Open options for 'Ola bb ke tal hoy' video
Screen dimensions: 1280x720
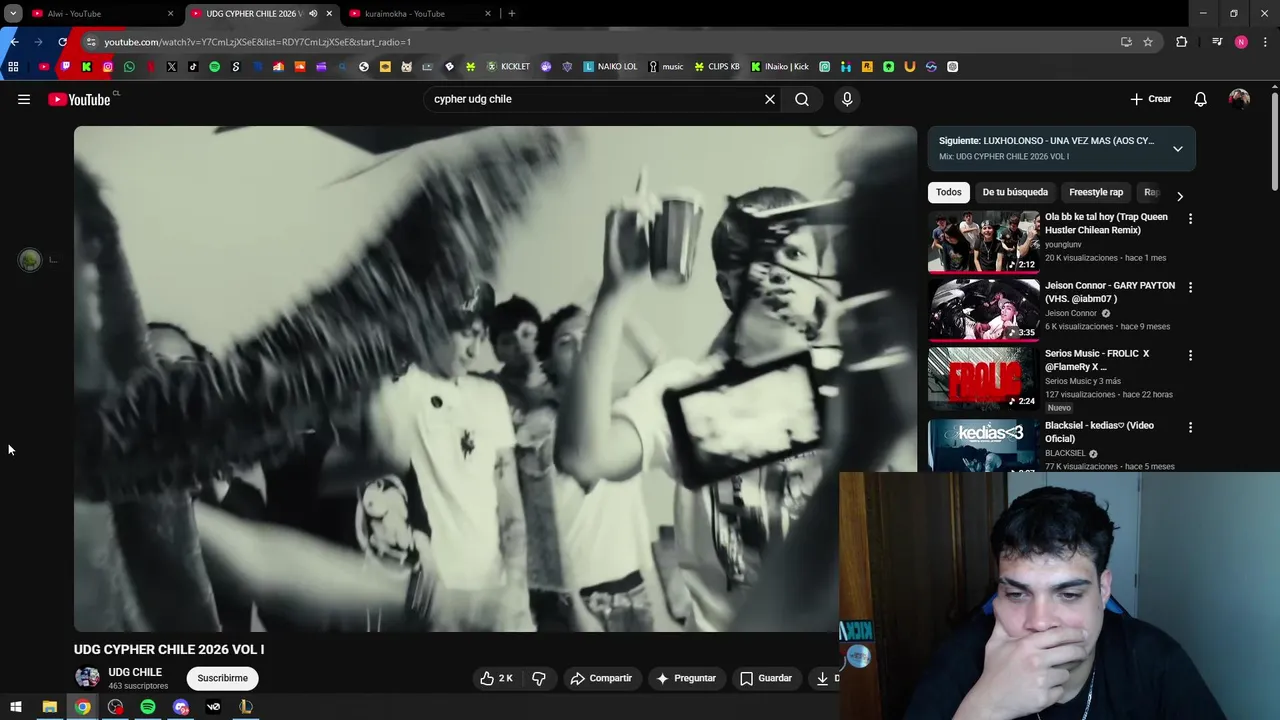tap(1190, 218)
